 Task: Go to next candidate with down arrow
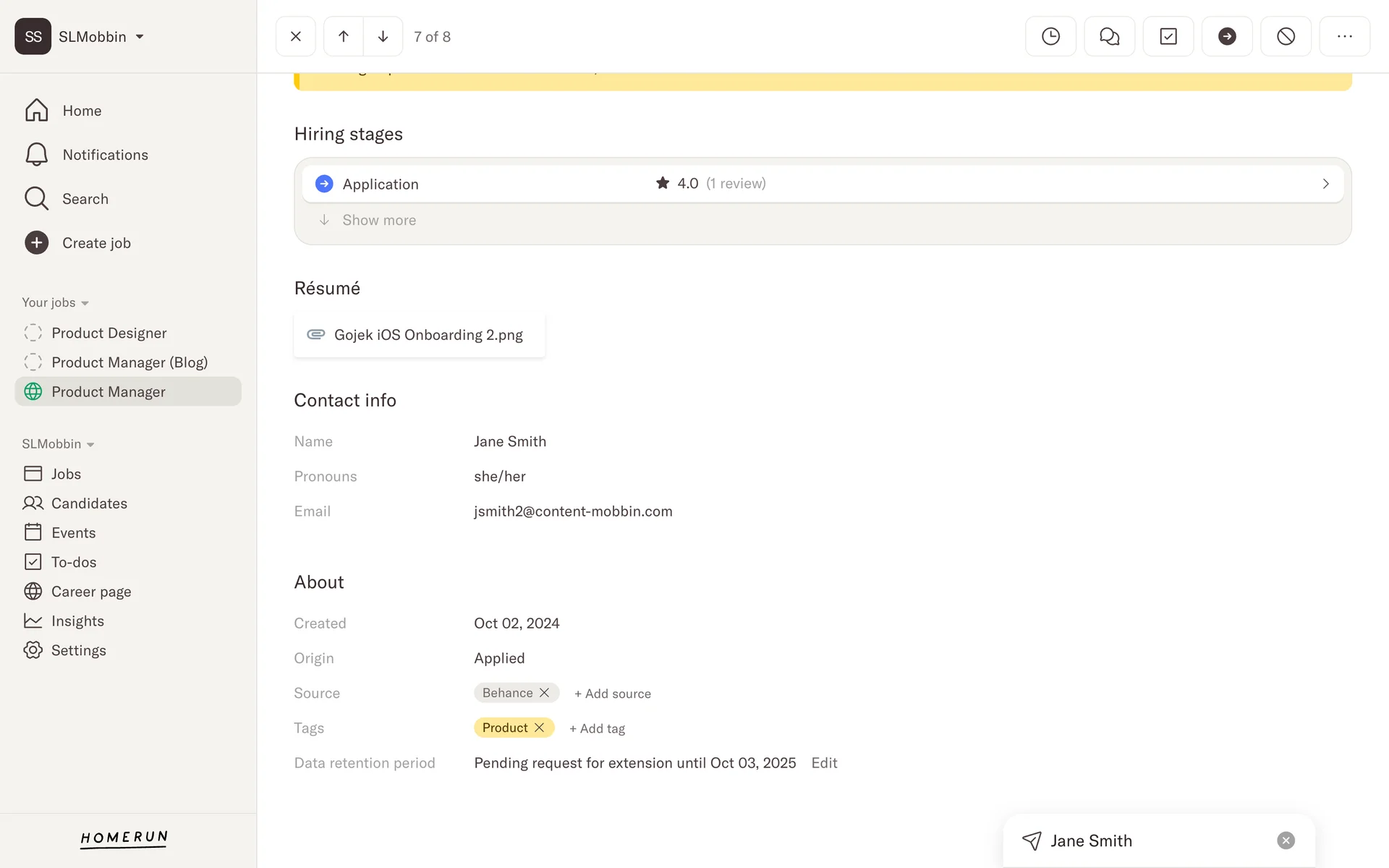(383, 36)
